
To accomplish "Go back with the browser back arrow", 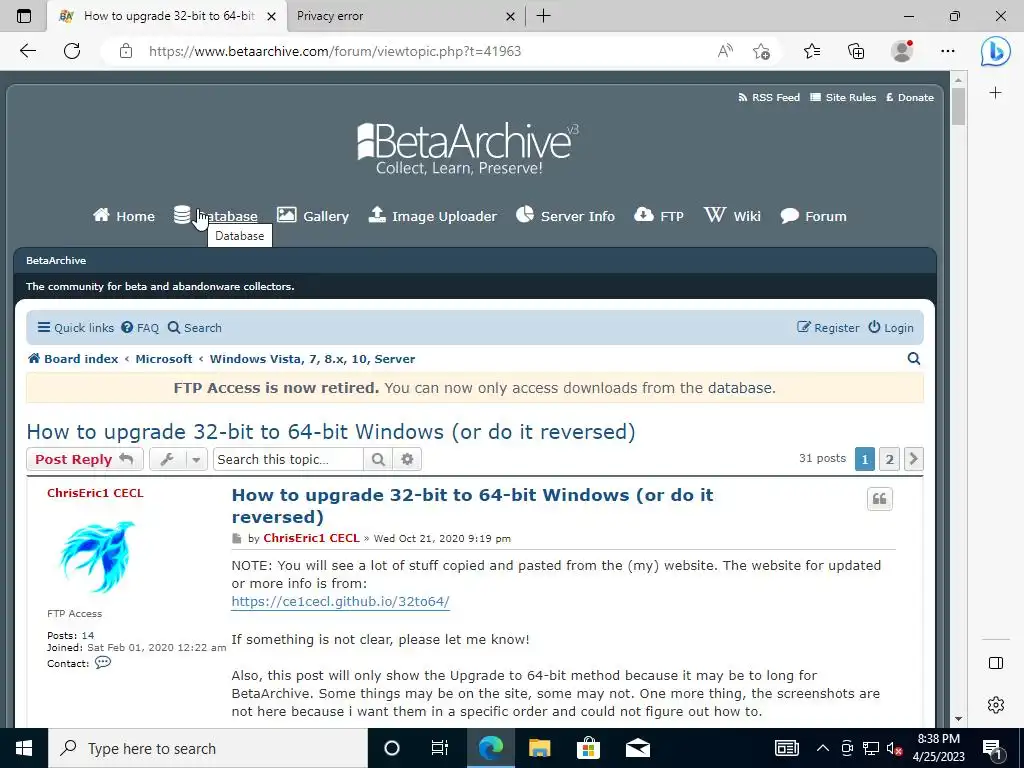I will coord(27,51).
